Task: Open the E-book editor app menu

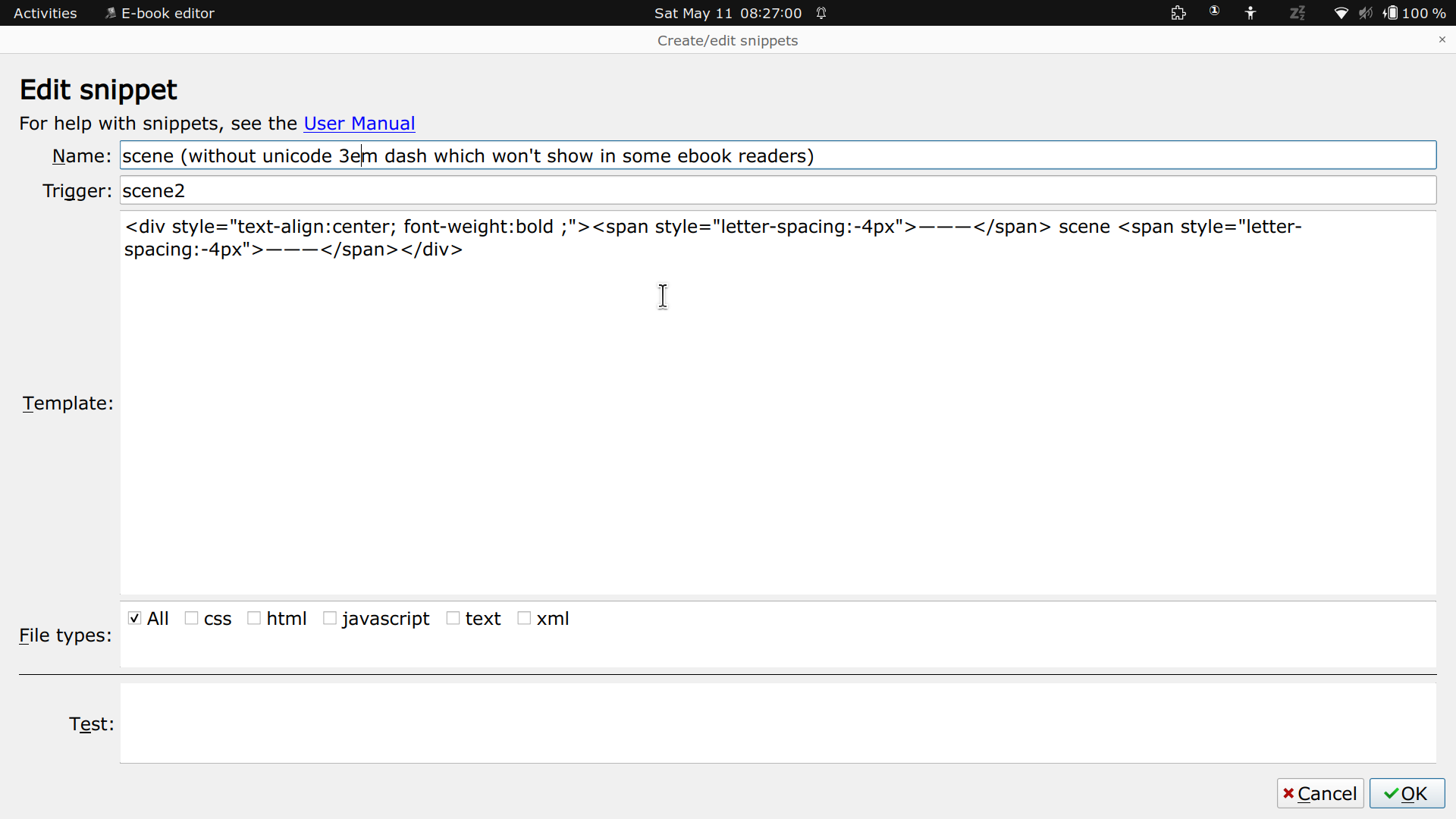Action: 160,13
